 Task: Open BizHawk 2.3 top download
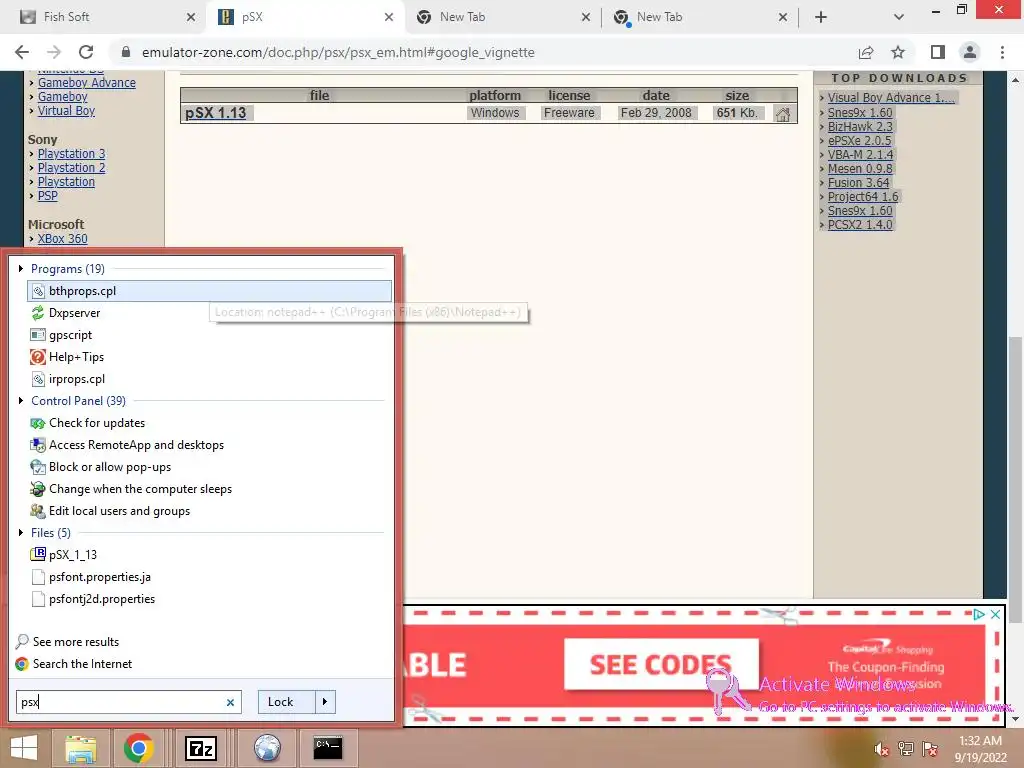(860, 127)
